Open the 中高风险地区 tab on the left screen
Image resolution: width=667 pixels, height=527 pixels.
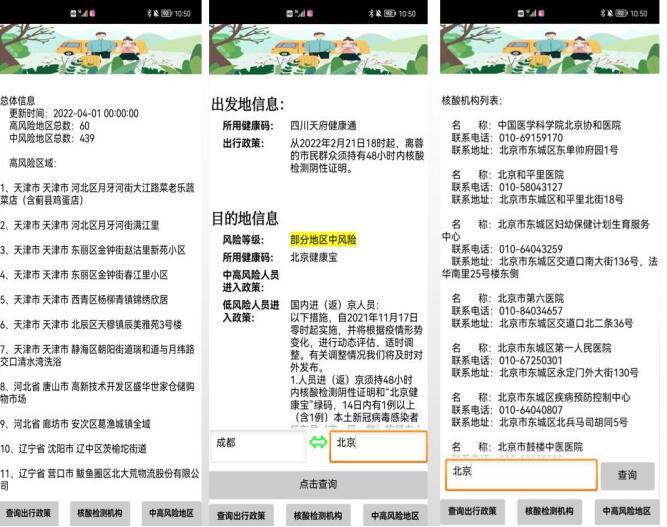[x=172, y=514]
